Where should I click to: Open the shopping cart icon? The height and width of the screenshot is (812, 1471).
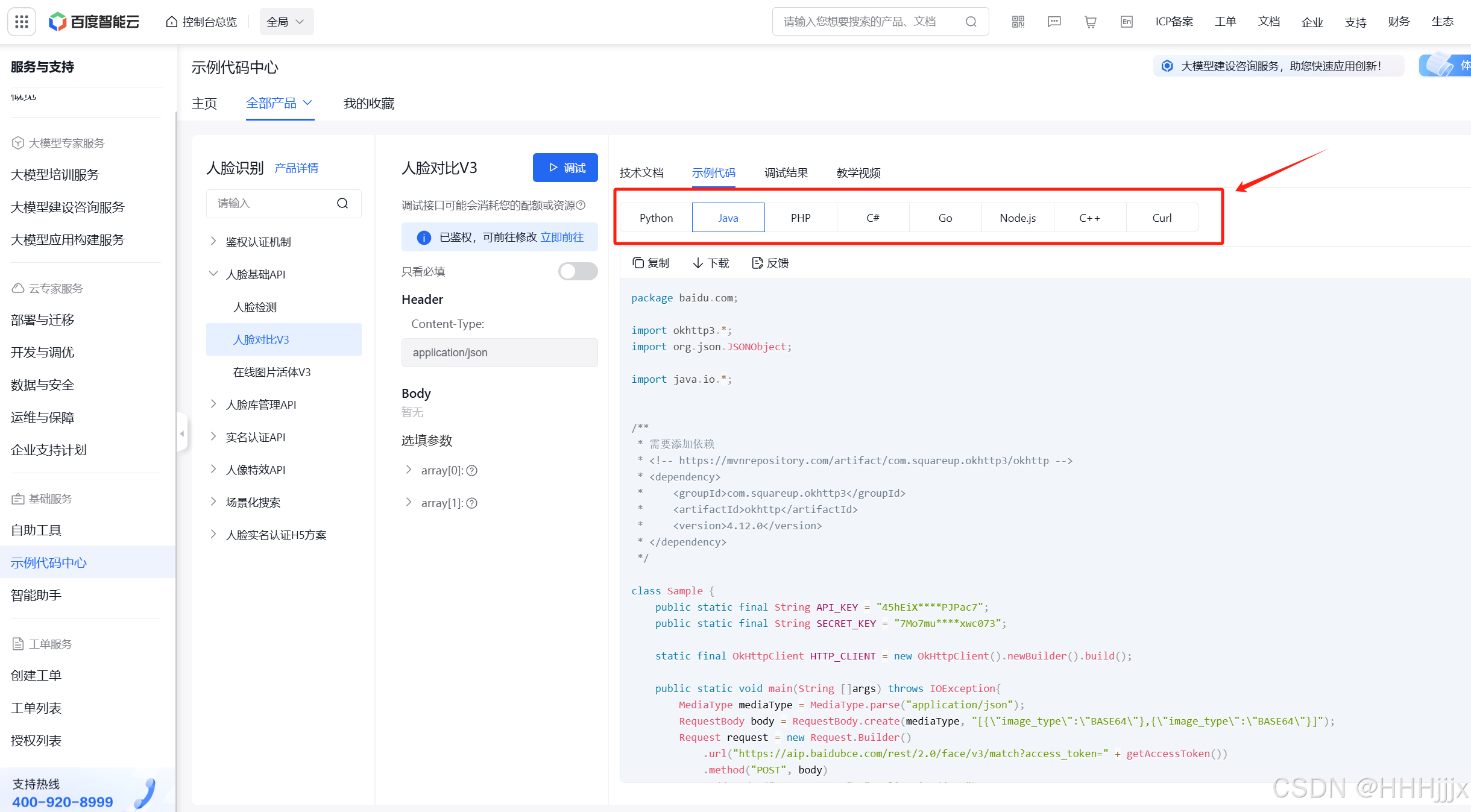click(x=1091, y=22)
